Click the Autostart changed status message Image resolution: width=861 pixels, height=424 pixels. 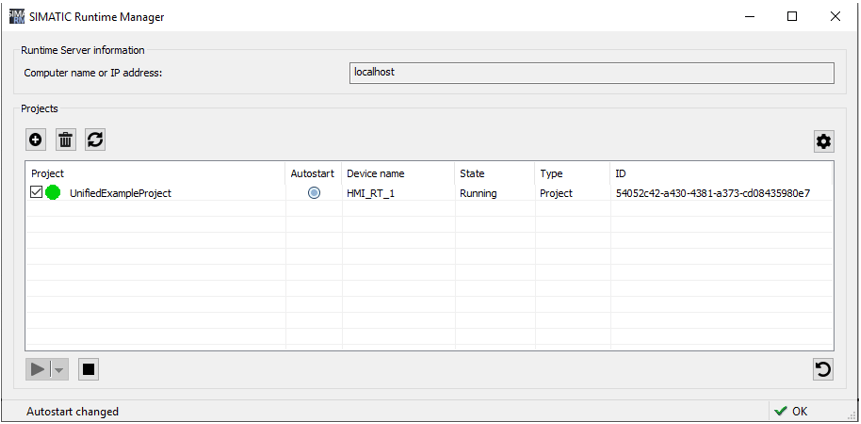pos(72,411)
